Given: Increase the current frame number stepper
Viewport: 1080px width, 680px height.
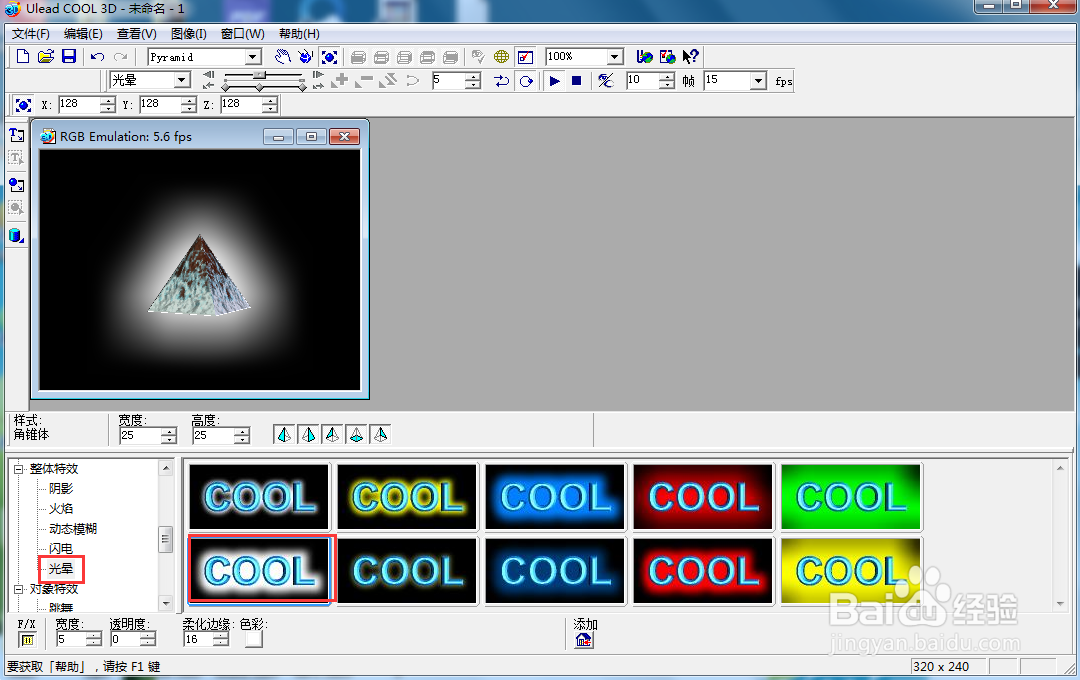Looking at the screenshot, I should pyautogui.click(x=472, y=76).
